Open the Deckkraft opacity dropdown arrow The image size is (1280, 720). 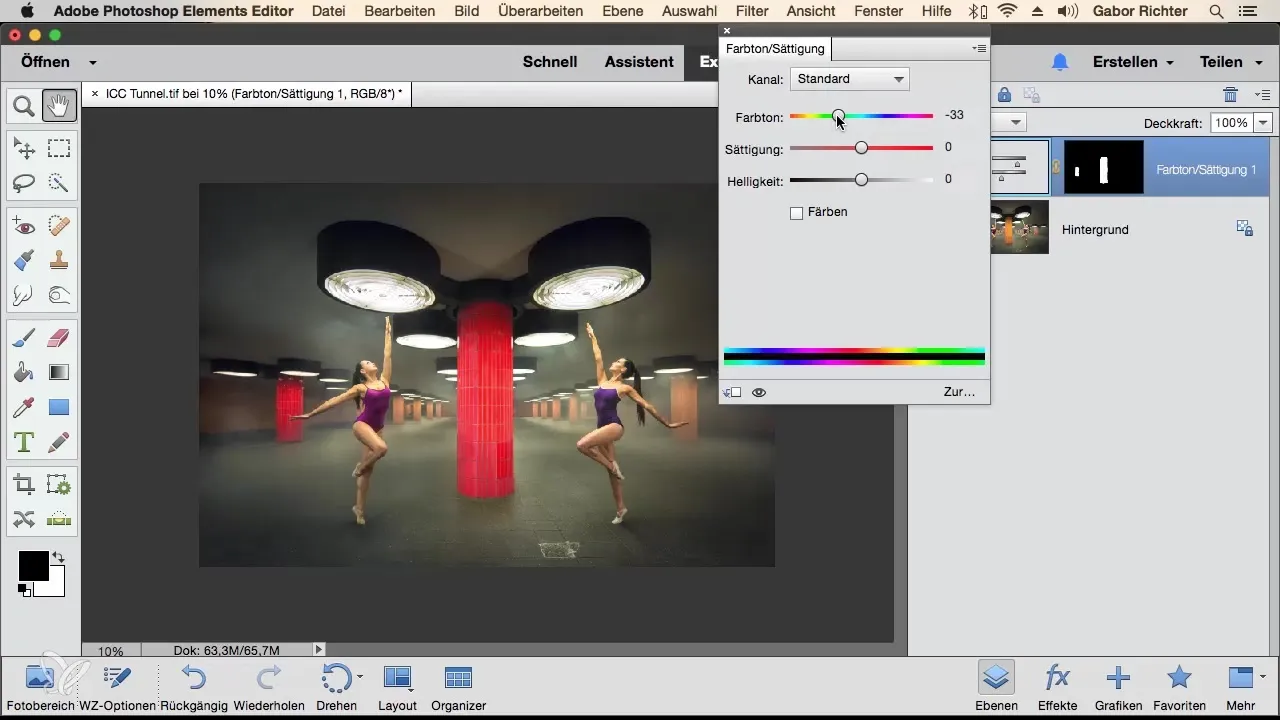click(1262, 123)
